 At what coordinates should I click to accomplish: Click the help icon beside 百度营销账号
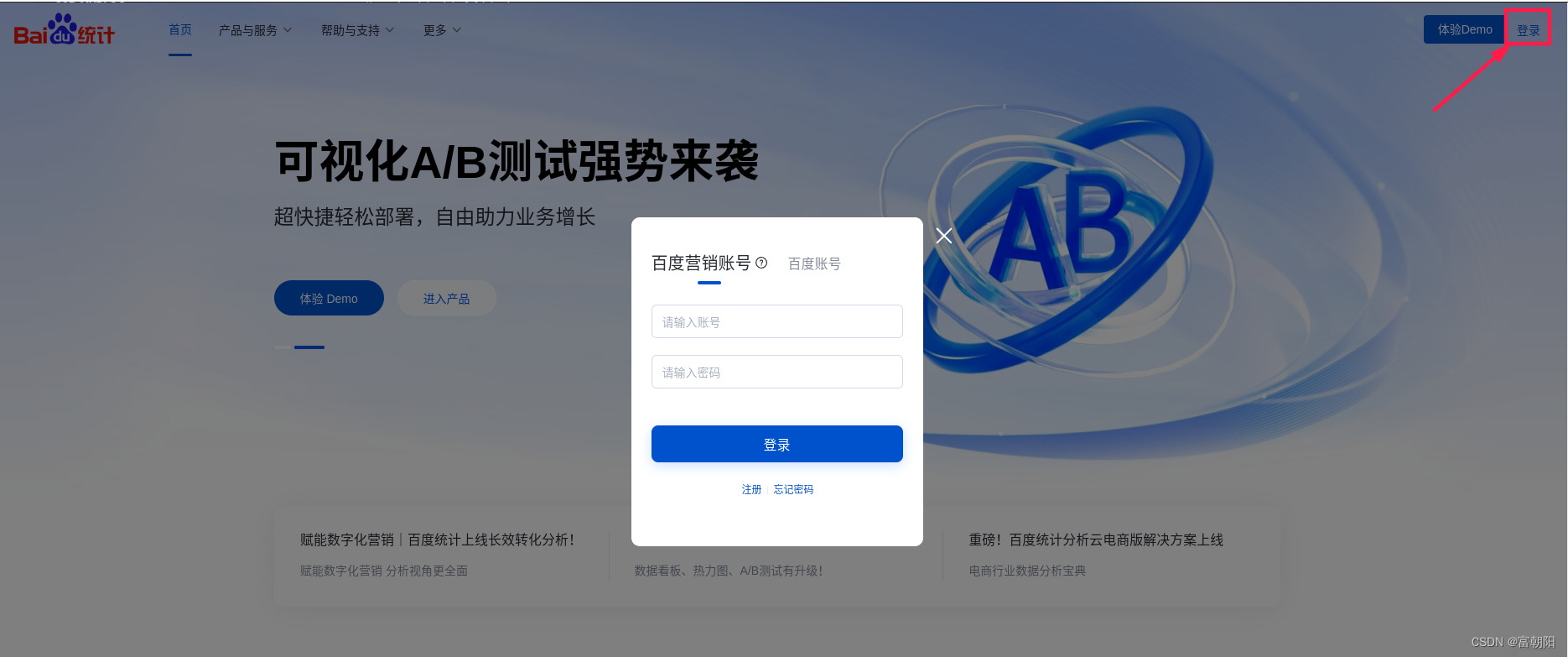click(761, 263)
